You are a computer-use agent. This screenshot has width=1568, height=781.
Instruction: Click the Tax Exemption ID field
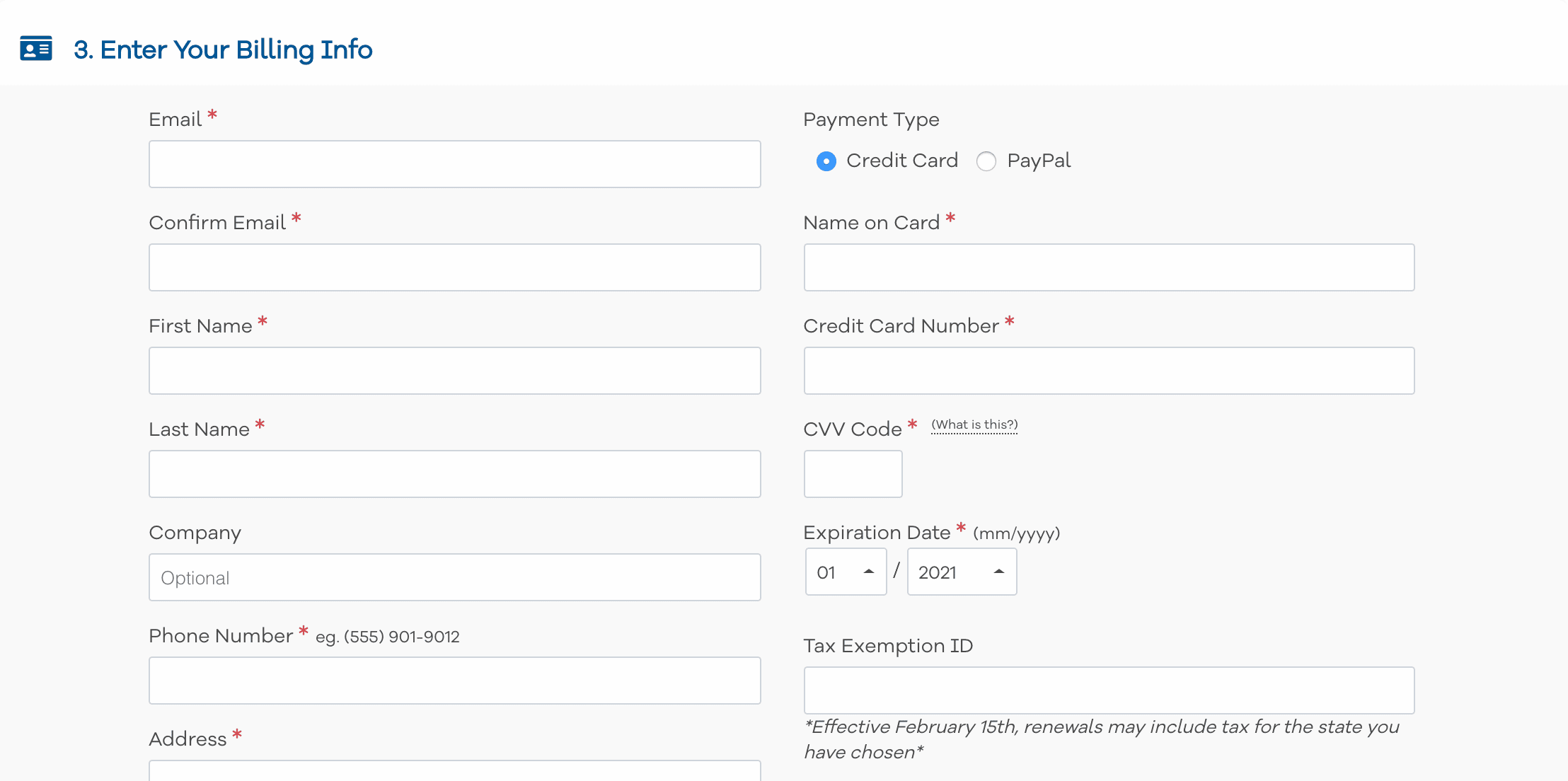1109,690
